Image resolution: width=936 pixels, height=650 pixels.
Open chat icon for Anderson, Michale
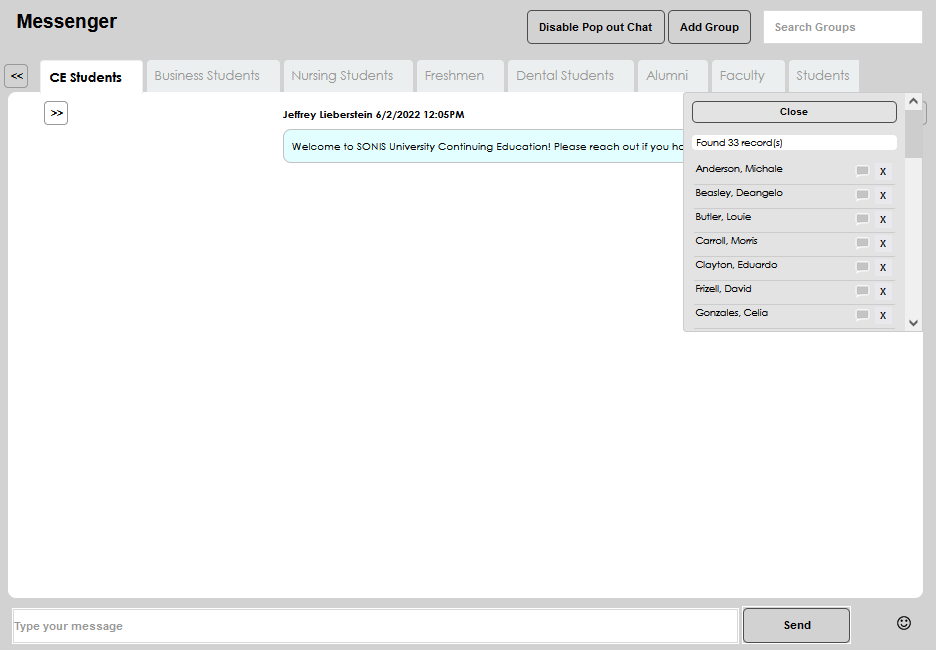tap(862, 171)
